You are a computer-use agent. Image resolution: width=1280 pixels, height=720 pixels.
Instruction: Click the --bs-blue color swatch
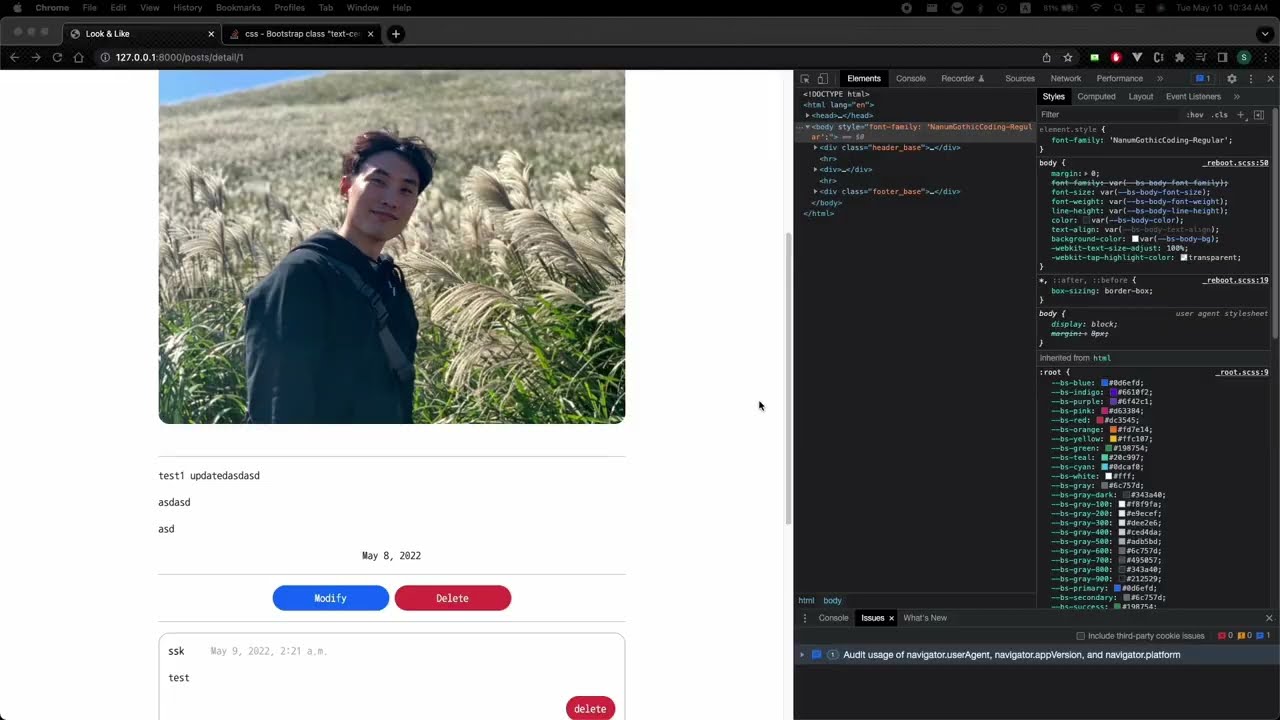[x=1105, y=383]
